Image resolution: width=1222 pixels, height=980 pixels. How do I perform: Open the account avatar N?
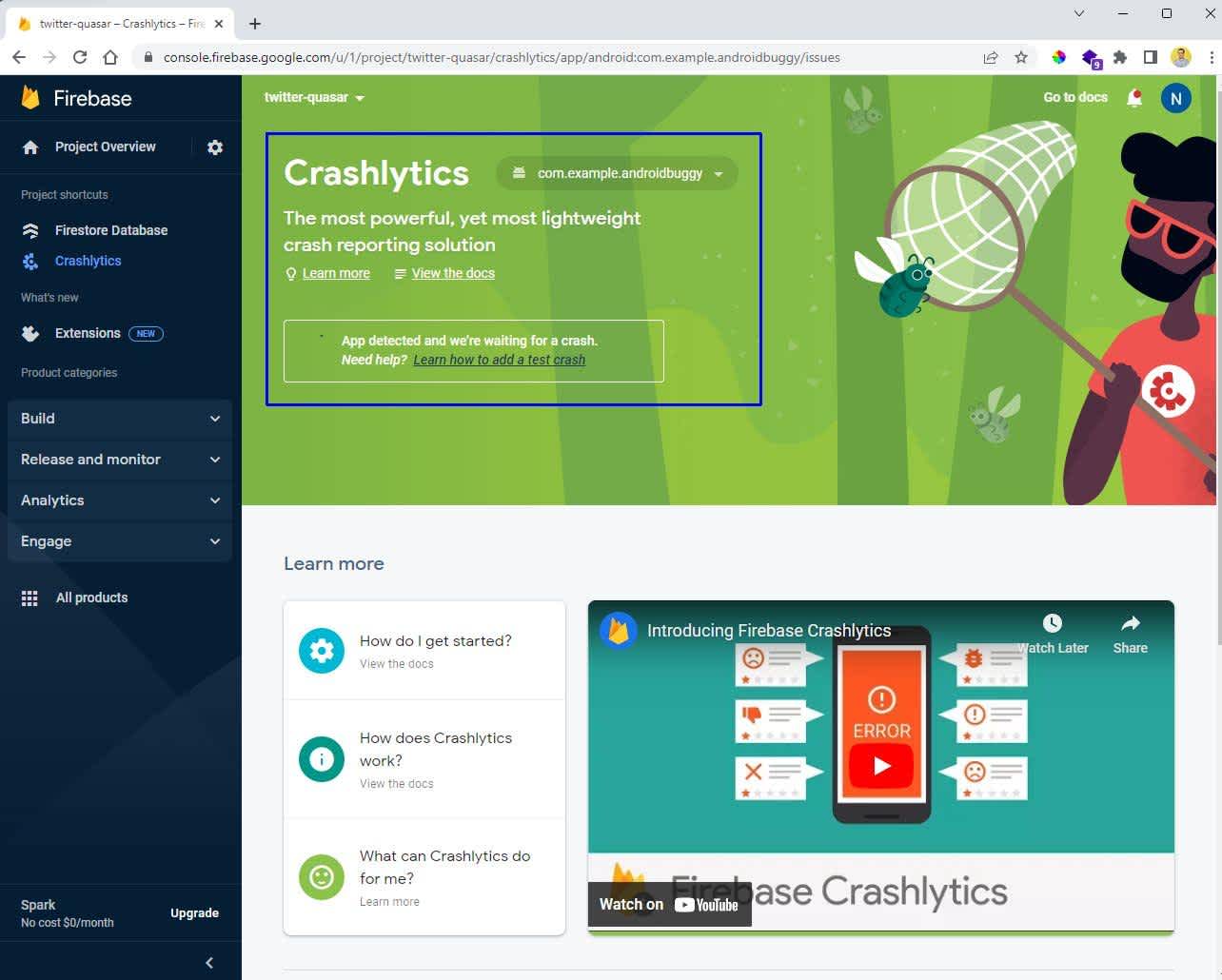point(1176,98)
